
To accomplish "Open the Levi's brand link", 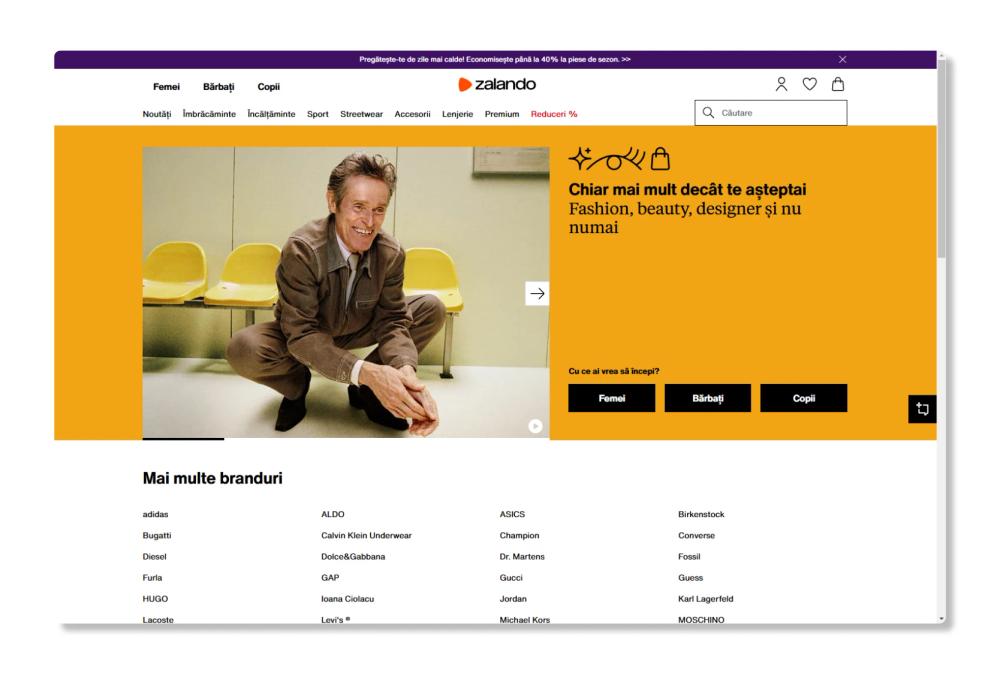I will pos(335,619).
